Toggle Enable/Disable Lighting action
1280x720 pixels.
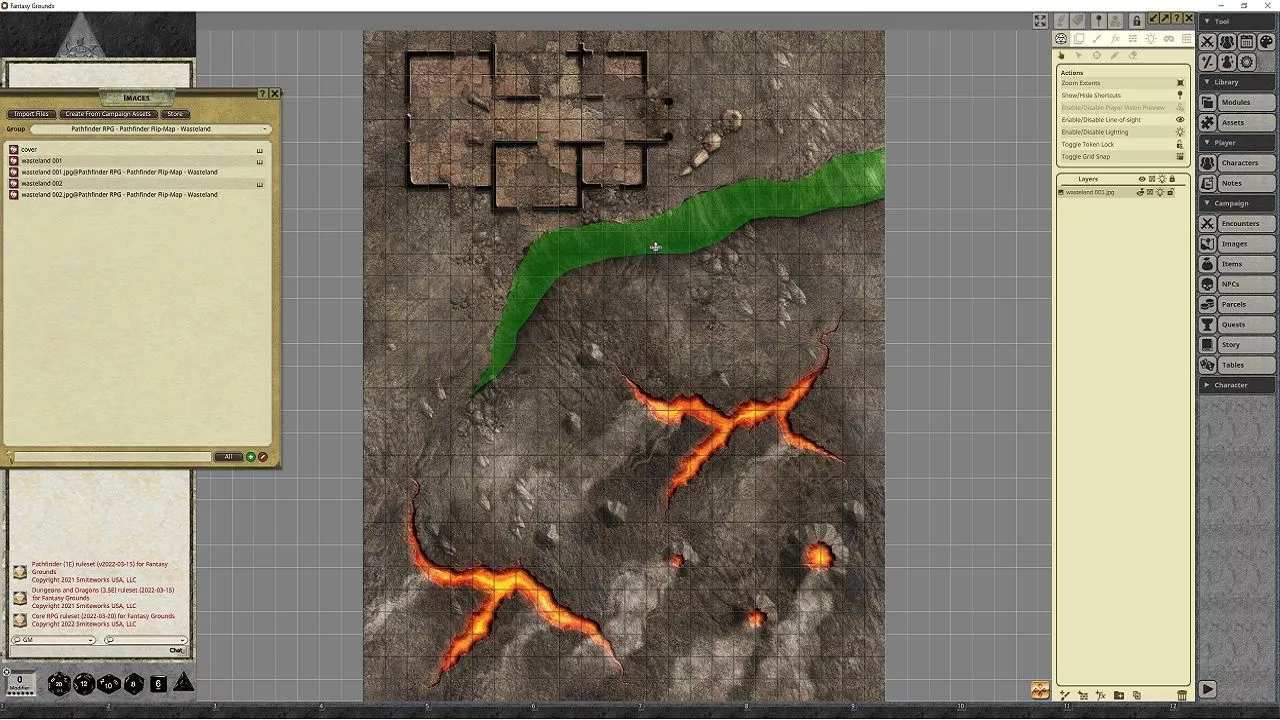tap(1124, 132)
